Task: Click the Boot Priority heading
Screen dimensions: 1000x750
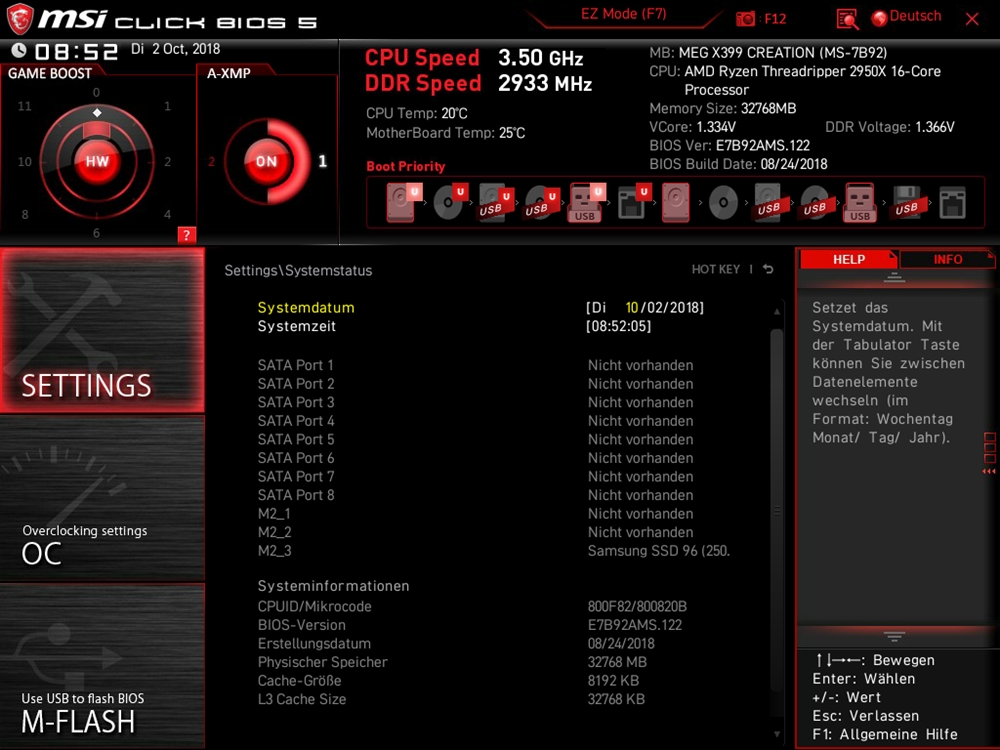Action: point(406,166)
